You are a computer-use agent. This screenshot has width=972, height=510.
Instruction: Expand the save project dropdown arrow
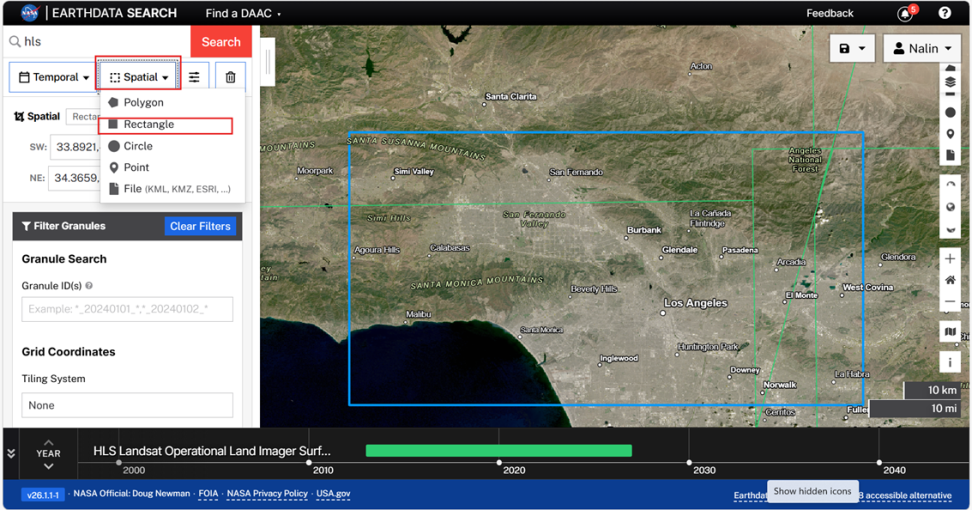point(862,48)
